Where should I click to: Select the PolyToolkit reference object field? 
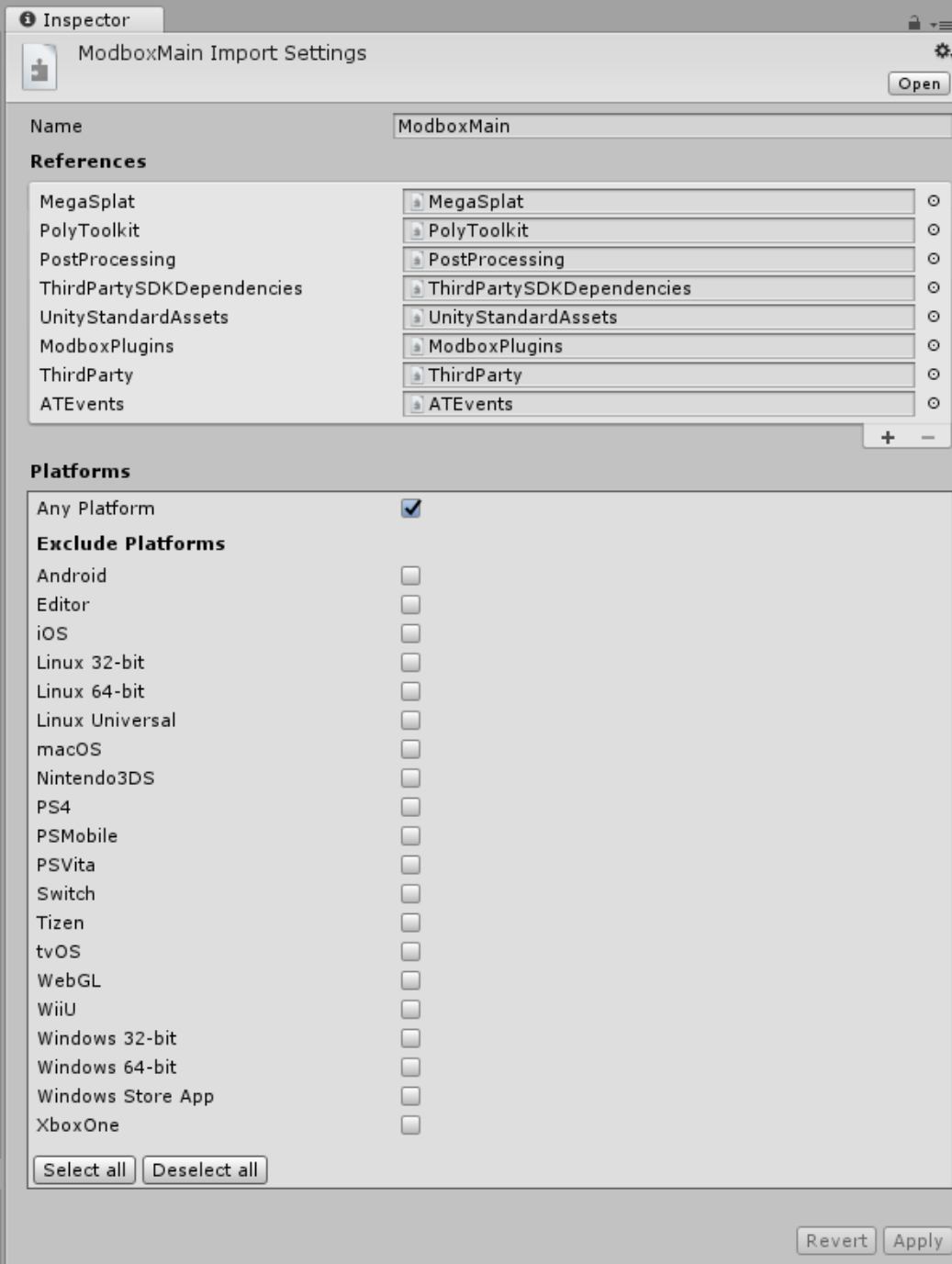click(x=658, y=230)
